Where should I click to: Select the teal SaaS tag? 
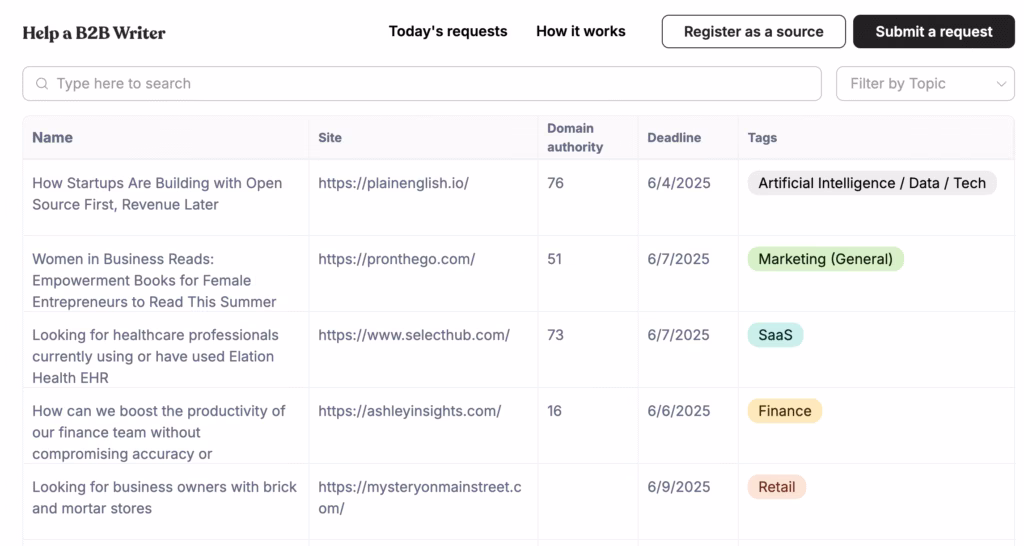(x=774, y=335)
